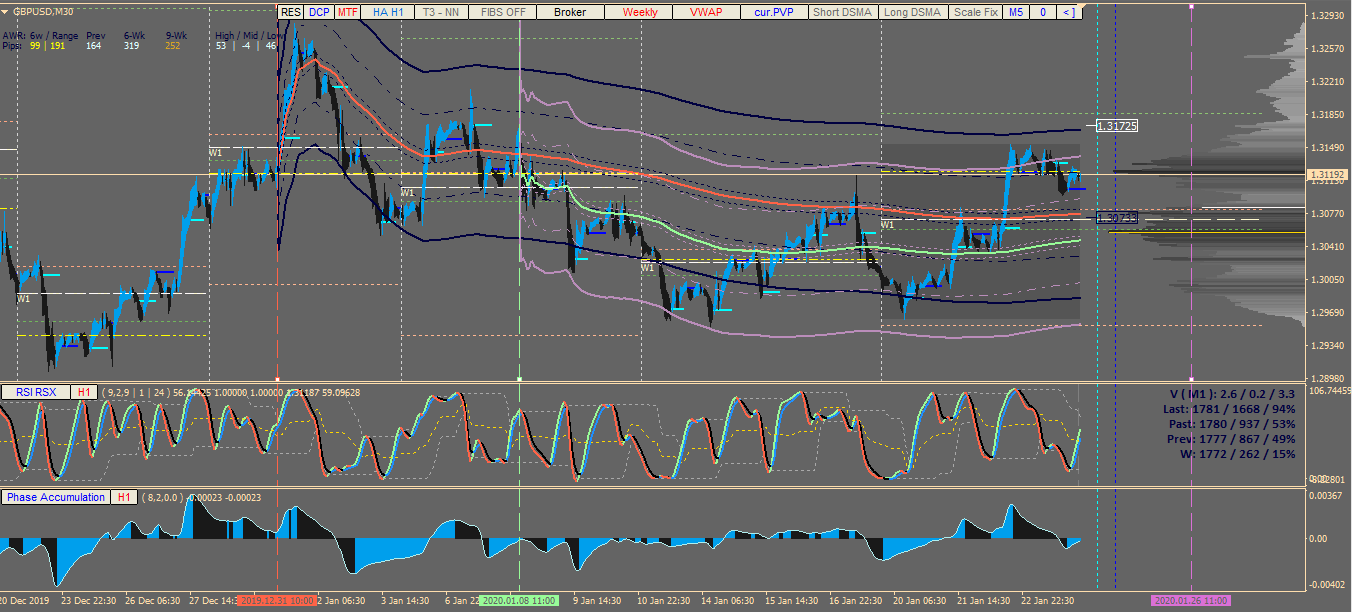Click the 1.30733 price label
The width and height of the screenshot is (1353, 612).
1117,217
